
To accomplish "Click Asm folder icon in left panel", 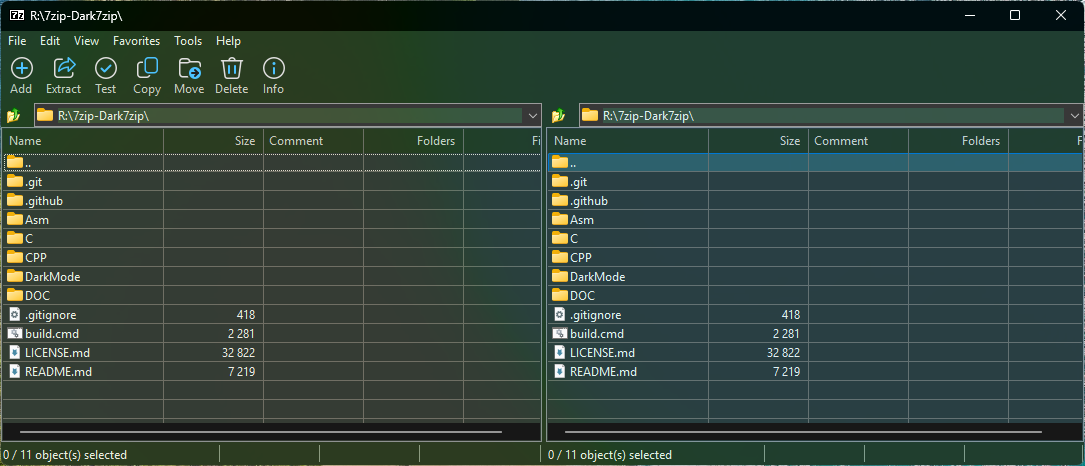I will pyautogui.click(x=15, y=219).
